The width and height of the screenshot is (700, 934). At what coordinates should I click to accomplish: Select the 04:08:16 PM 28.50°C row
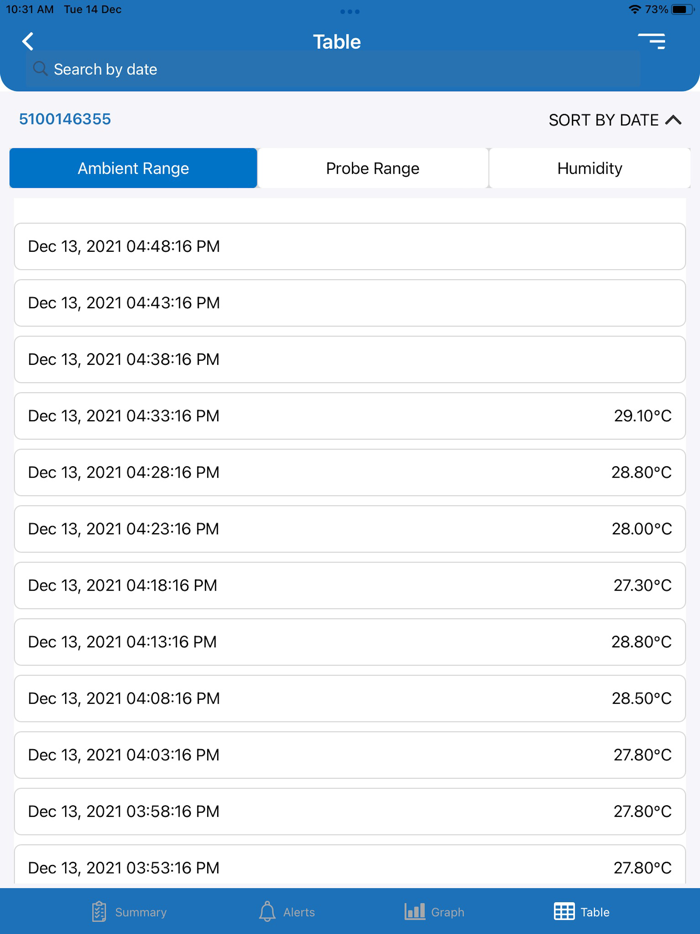coord(350,699)
